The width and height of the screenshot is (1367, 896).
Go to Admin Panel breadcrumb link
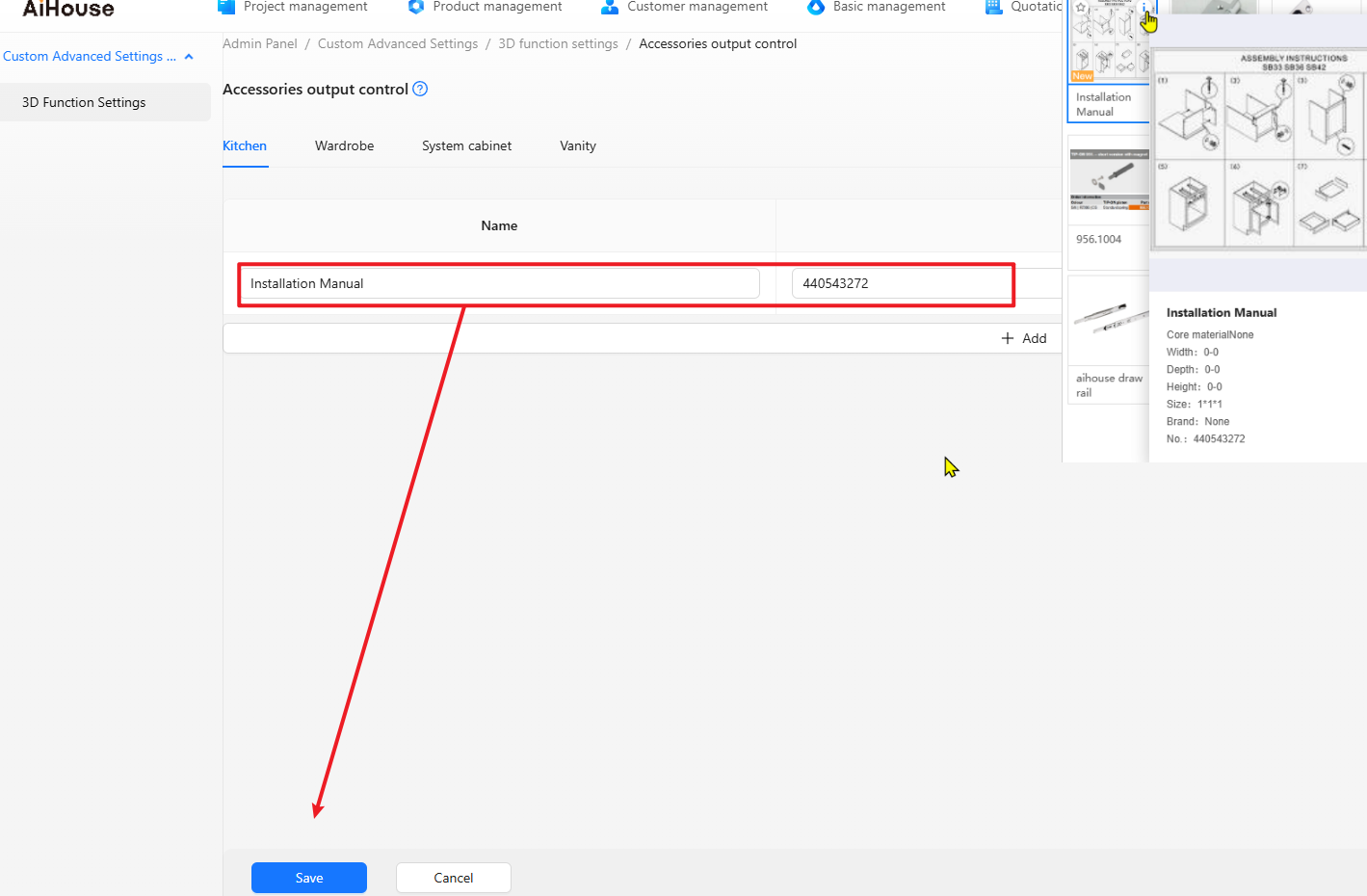click(260, 43)
